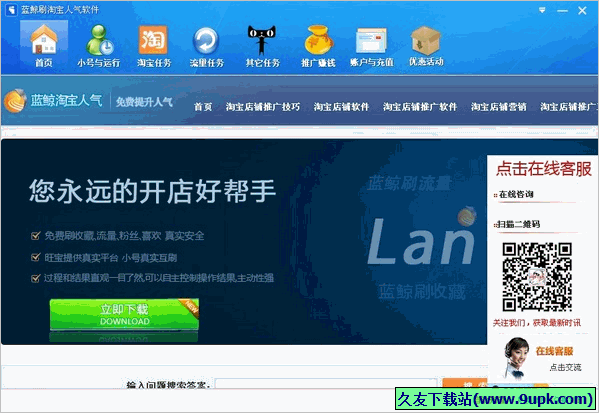Click the app logo icon in title bar

[x=11, y=10]
